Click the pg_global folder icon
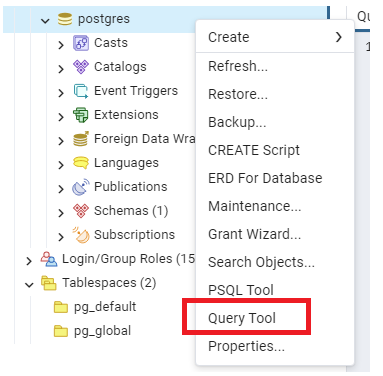 click(x=61, y=331)
